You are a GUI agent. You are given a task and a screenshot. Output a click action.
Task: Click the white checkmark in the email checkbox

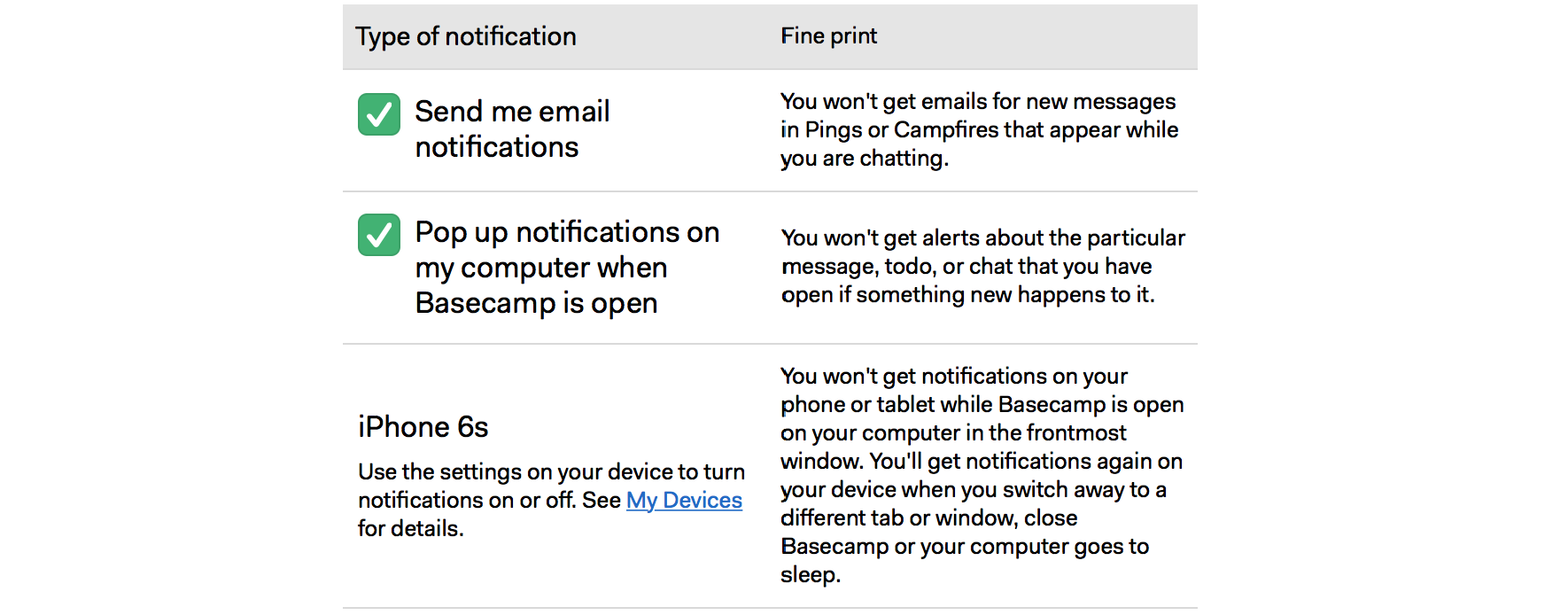pos(379,114)
